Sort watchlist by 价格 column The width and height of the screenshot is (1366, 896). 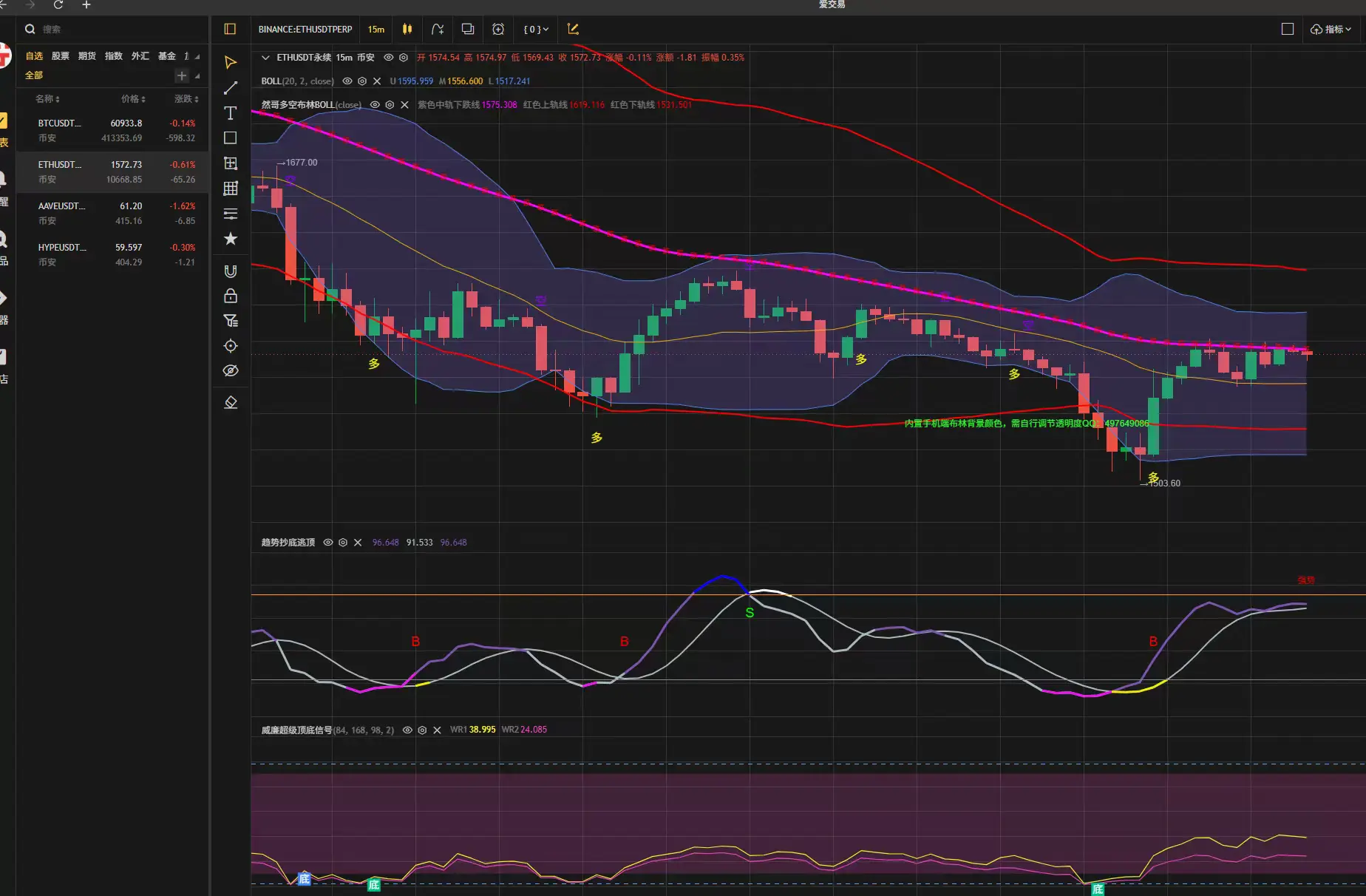(133, 99)
